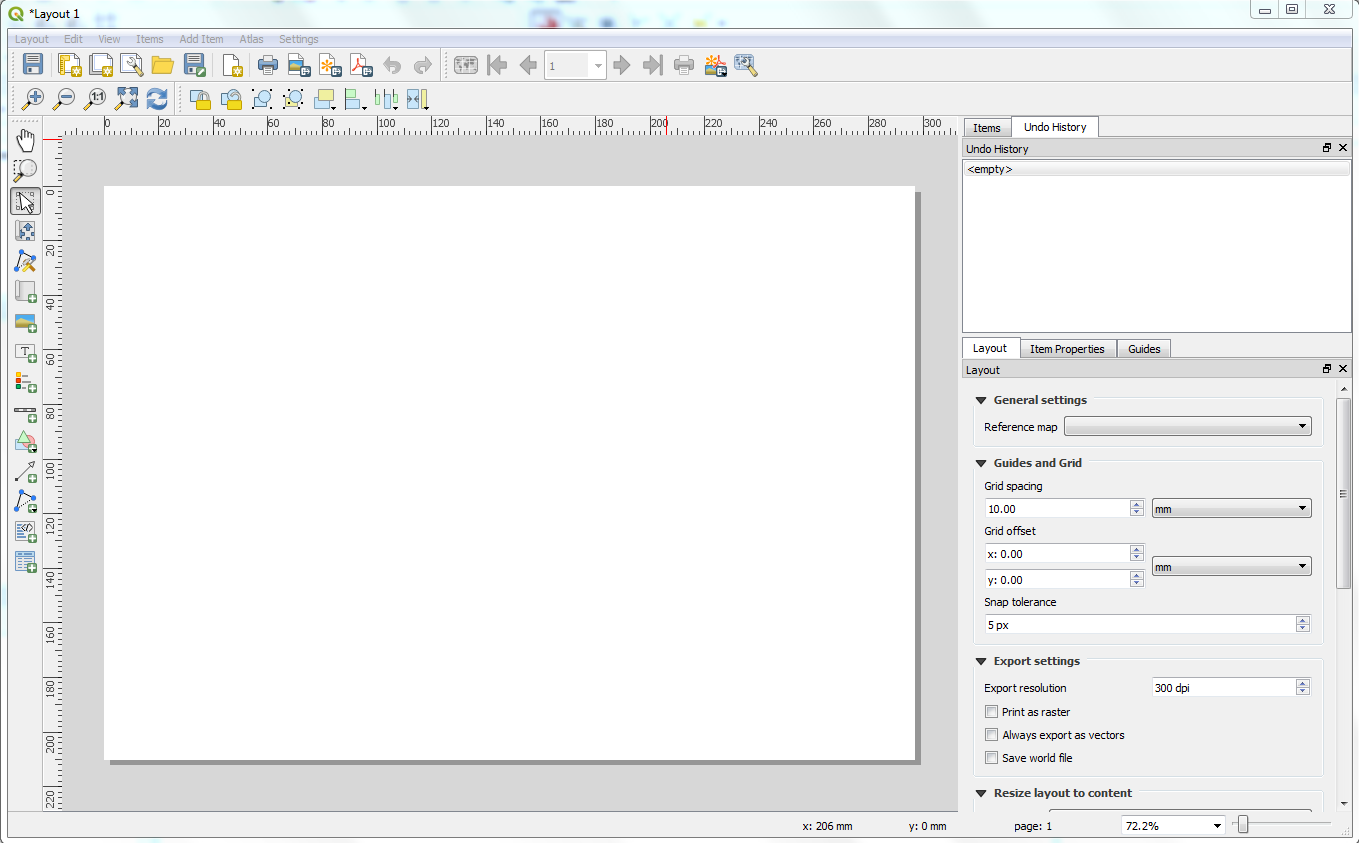Collapse the Export settings section
The width and height of the screenshot is (1359, 843).
click(981, 661)
